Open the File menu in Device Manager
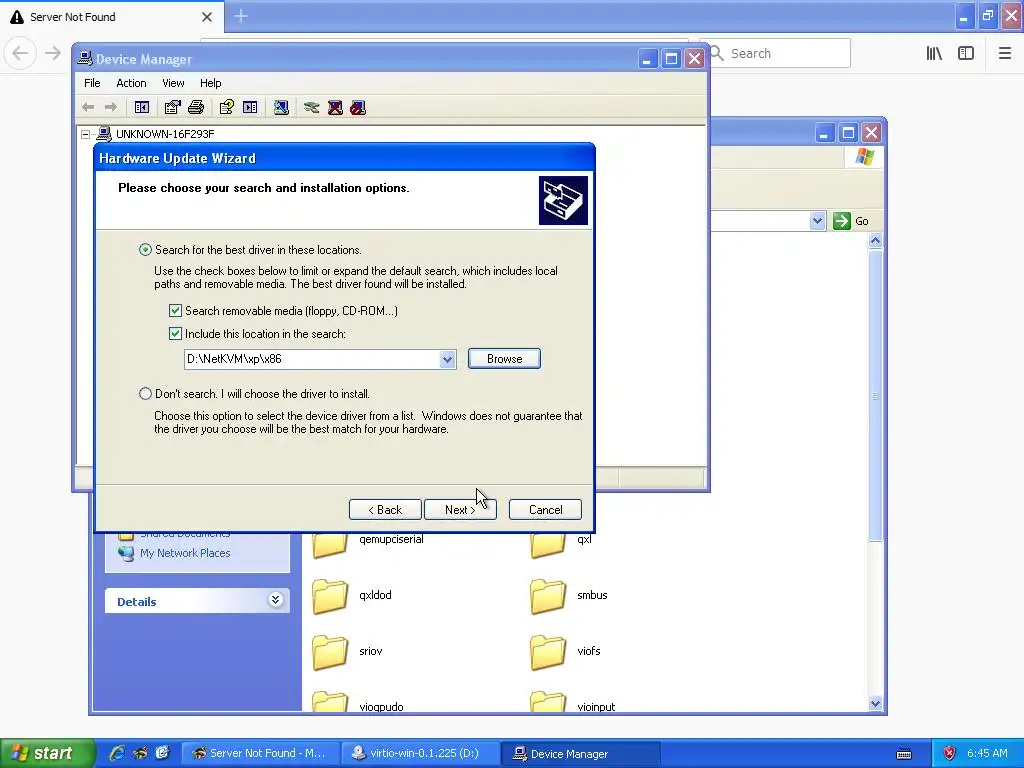The width and height of the screenshot is (1024, 768). pyautogui.click(x=92, y=83)
